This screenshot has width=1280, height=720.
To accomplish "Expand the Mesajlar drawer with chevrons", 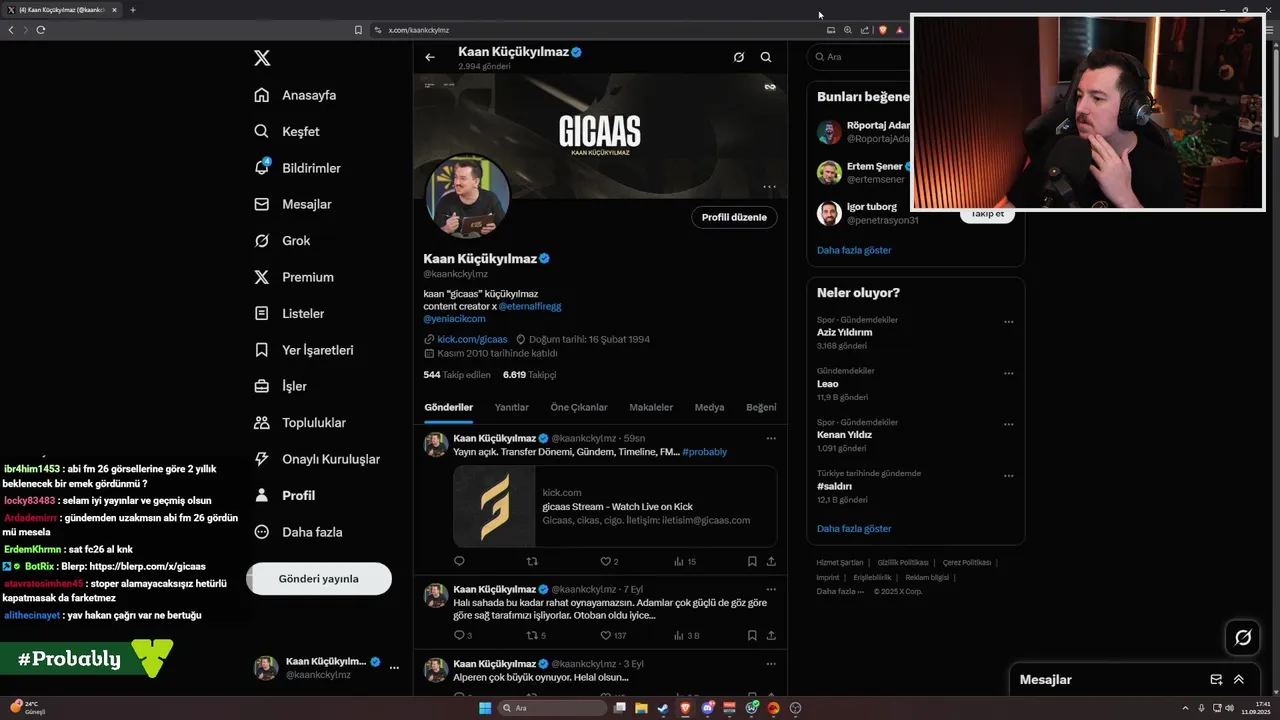I will 1238,679.
